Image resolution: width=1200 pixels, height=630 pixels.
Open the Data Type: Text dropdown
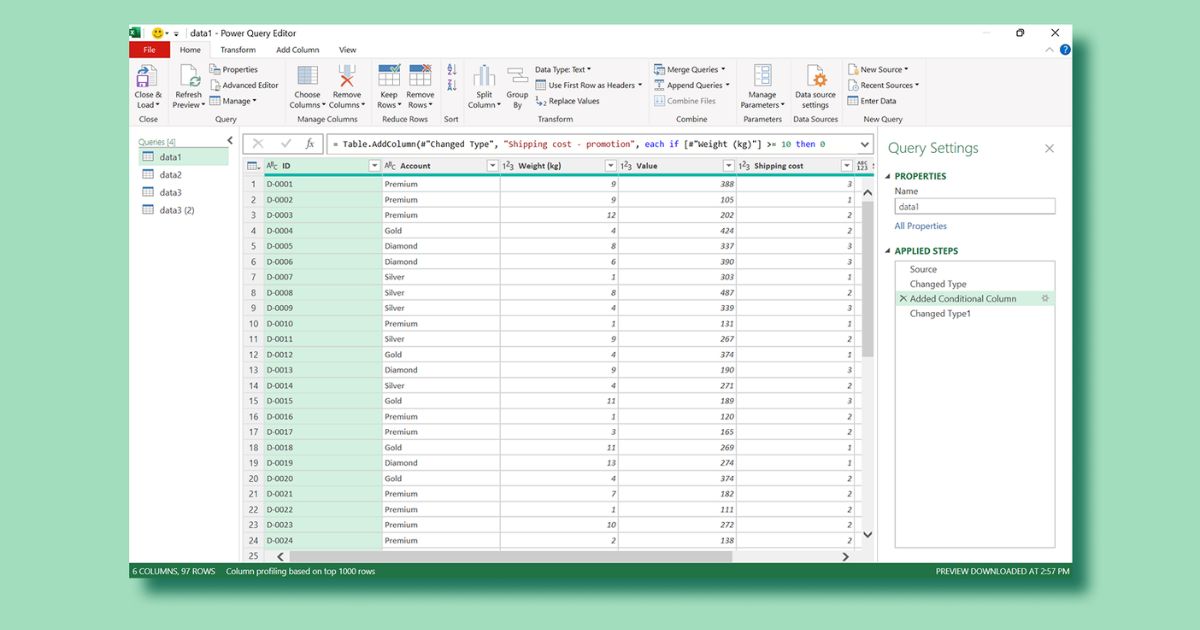pyautogui.click(x=563, y=70)
